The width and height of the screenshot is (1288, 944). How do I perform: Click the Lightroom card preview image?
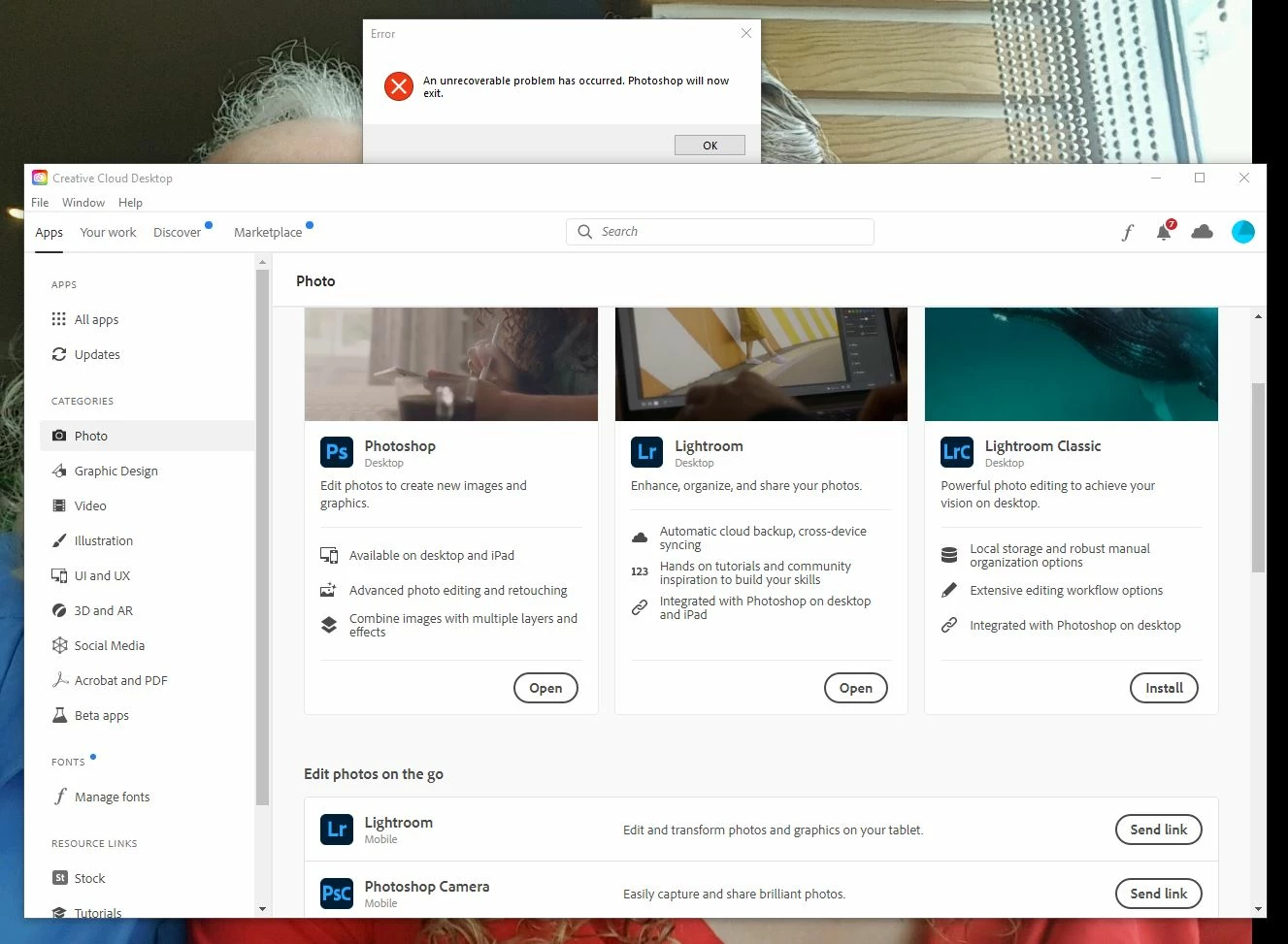tap(761, 365)
